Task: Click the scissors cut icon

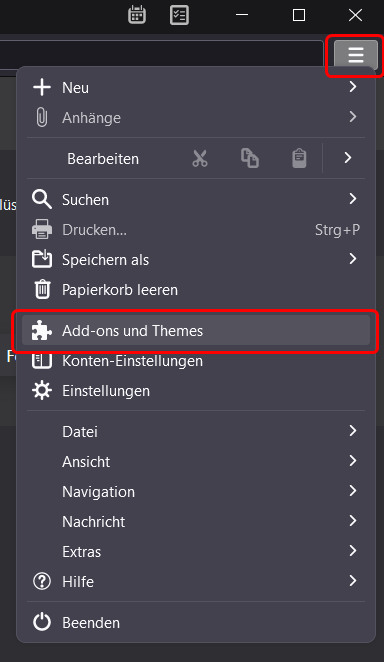Action: pyautogui.click(x=200, y=158)
